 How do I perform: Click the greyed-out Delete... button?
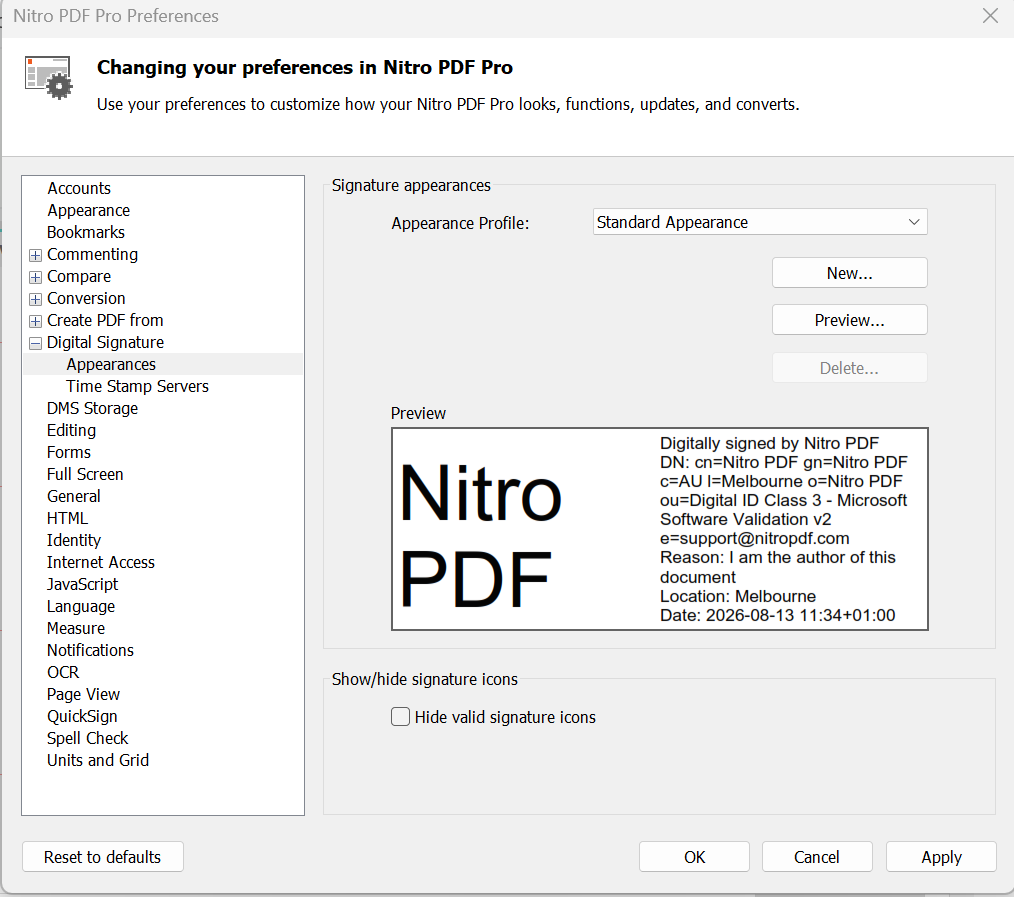849,368
